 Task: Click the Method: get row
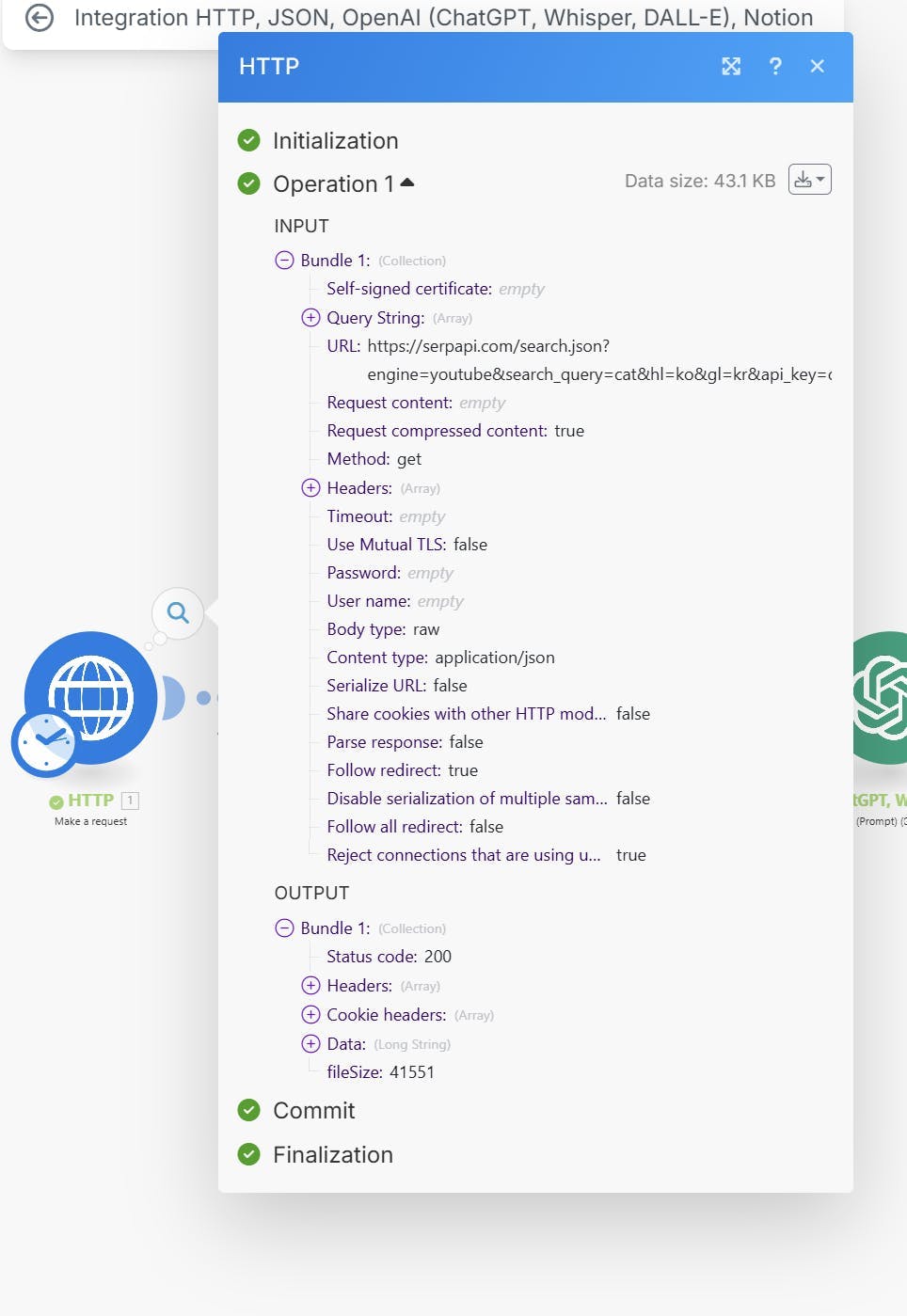click(374, 459)
